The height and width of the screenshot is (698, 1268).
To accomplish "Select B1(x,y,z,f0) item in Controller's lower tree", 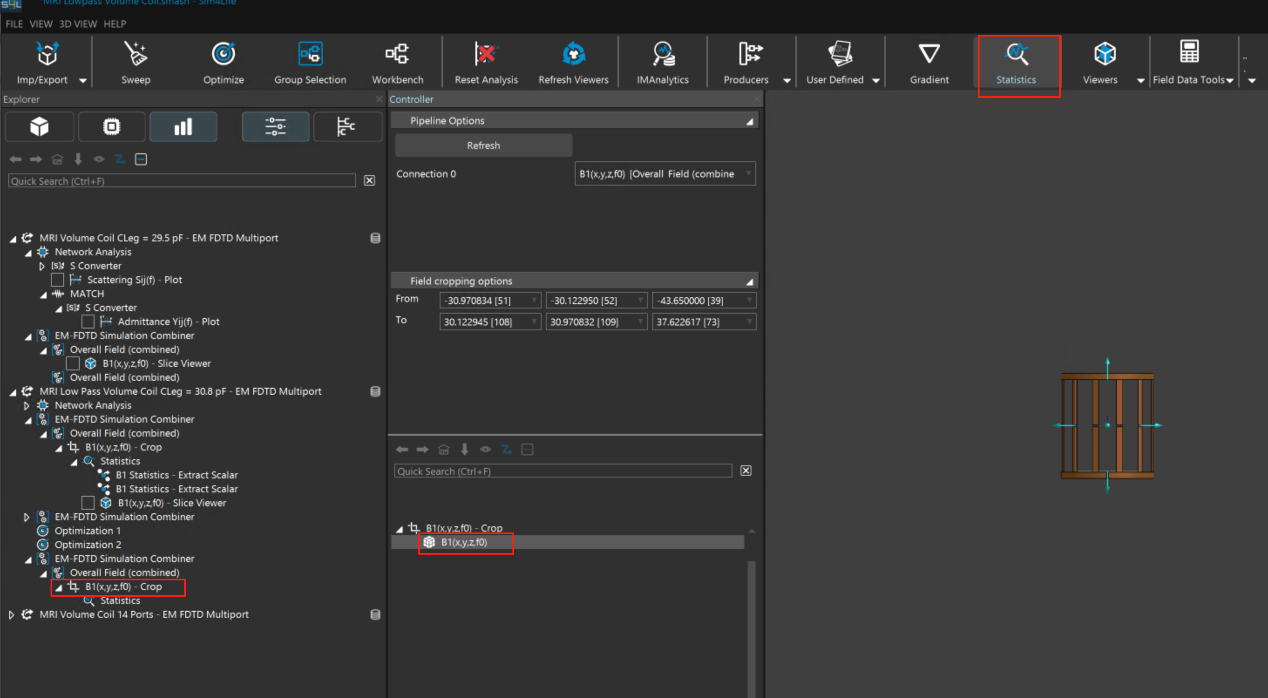I will (x=464, y=542).
